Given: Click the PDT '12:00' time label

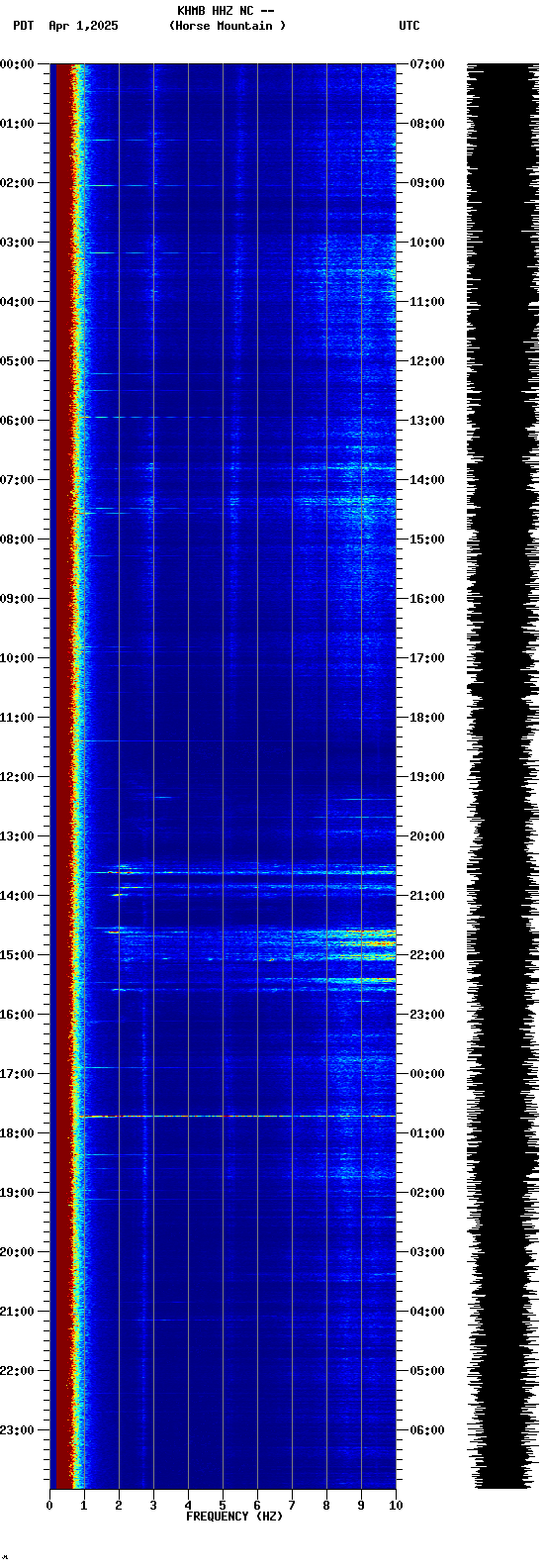Looking at the screenshot, I should [17, 777].
